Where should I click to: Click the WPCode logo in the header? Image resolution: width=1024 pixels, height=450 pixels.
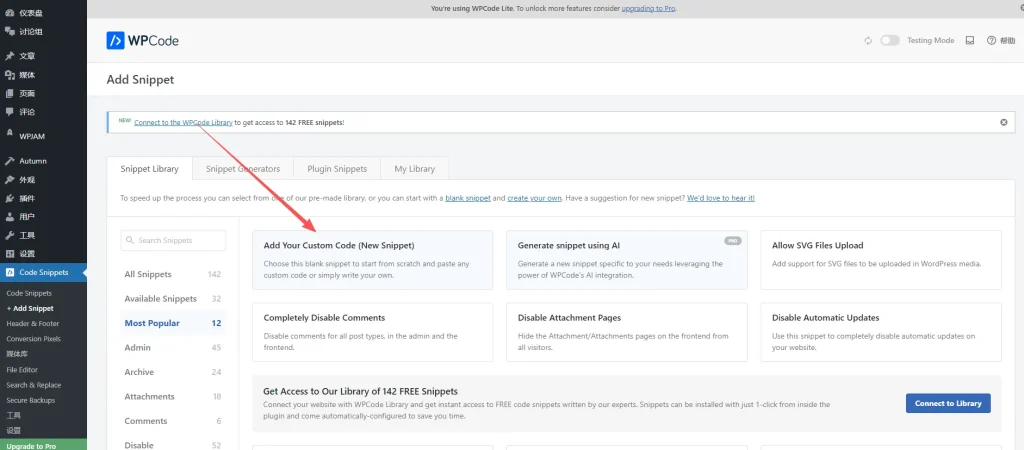[142, 41]
